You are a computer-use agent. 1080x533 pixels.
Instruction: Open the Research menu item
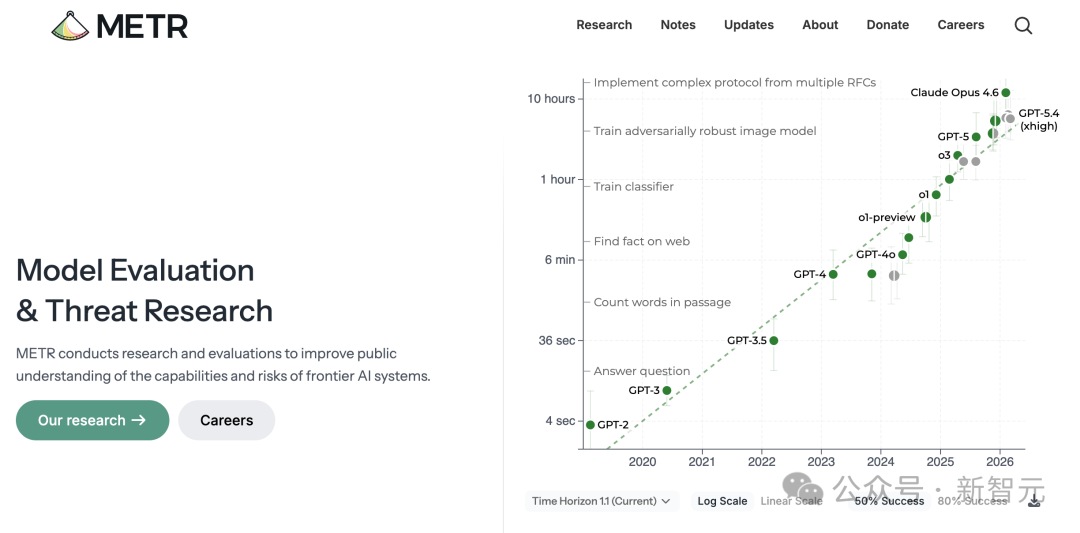click(x=604, y=25)
